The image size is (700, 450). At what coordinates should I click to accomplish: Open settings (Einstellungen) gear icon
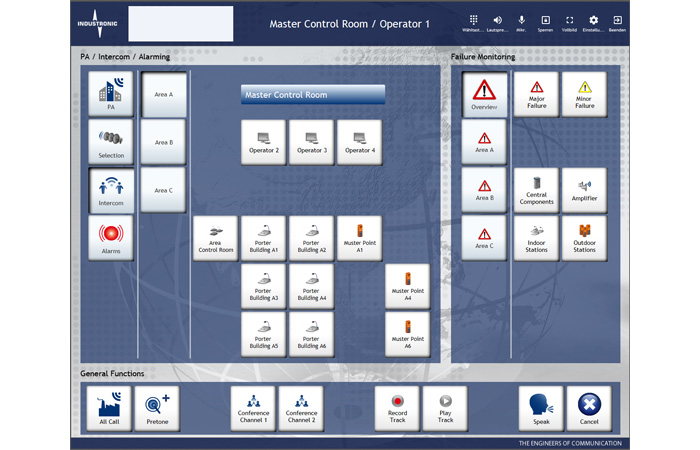point(593,22)
